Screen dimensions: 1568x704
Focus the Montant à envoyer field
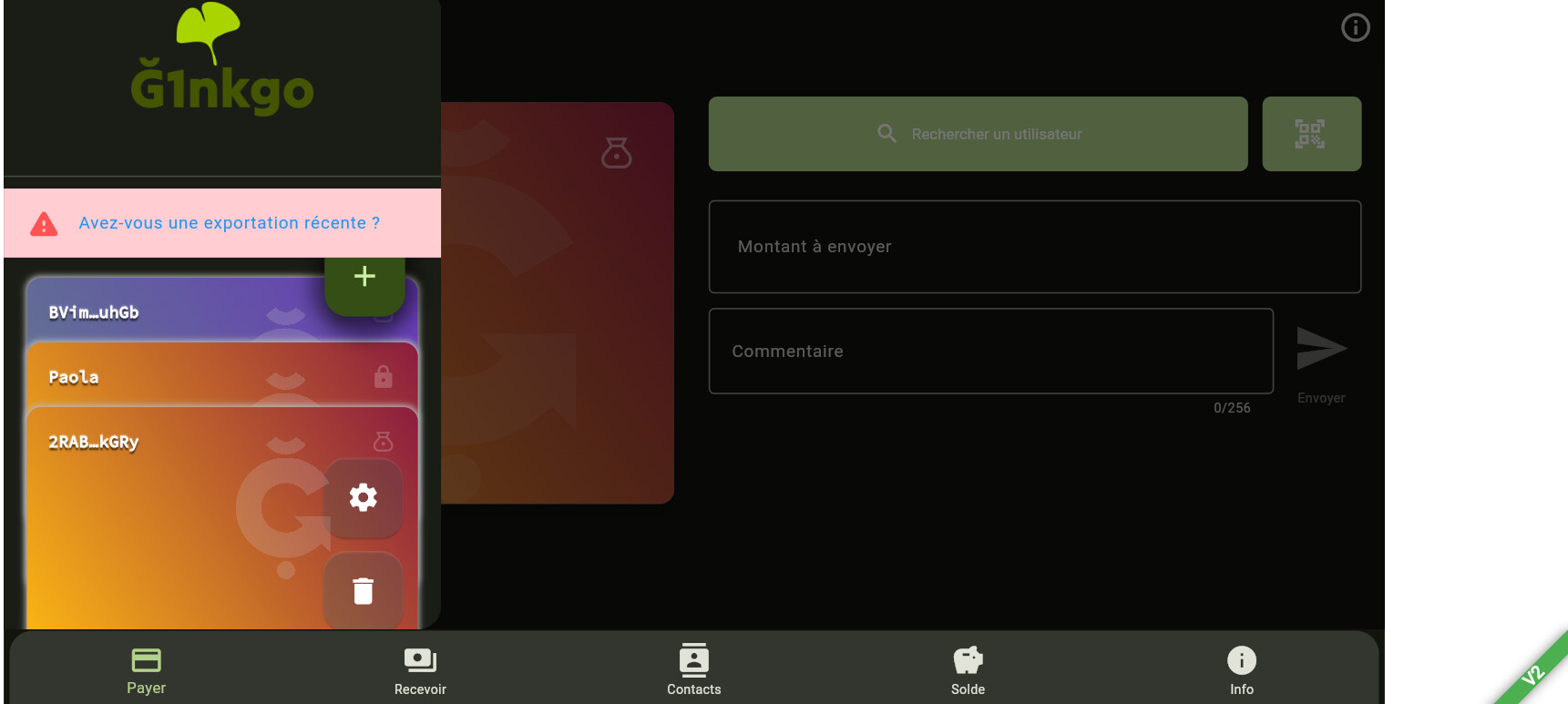(1034, 247)
